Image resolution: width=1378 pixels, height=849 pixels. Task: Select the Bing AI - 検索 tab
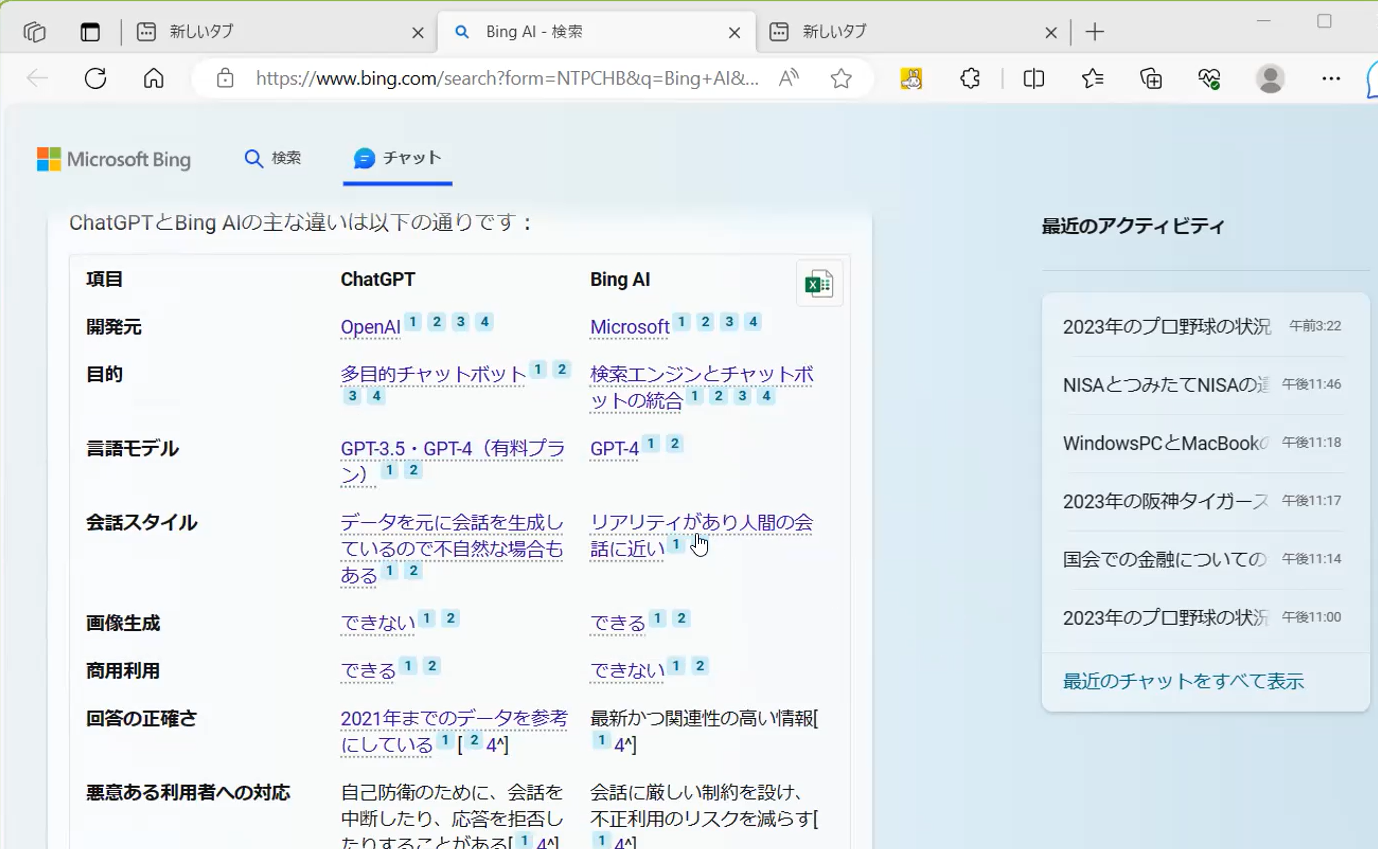597,32
